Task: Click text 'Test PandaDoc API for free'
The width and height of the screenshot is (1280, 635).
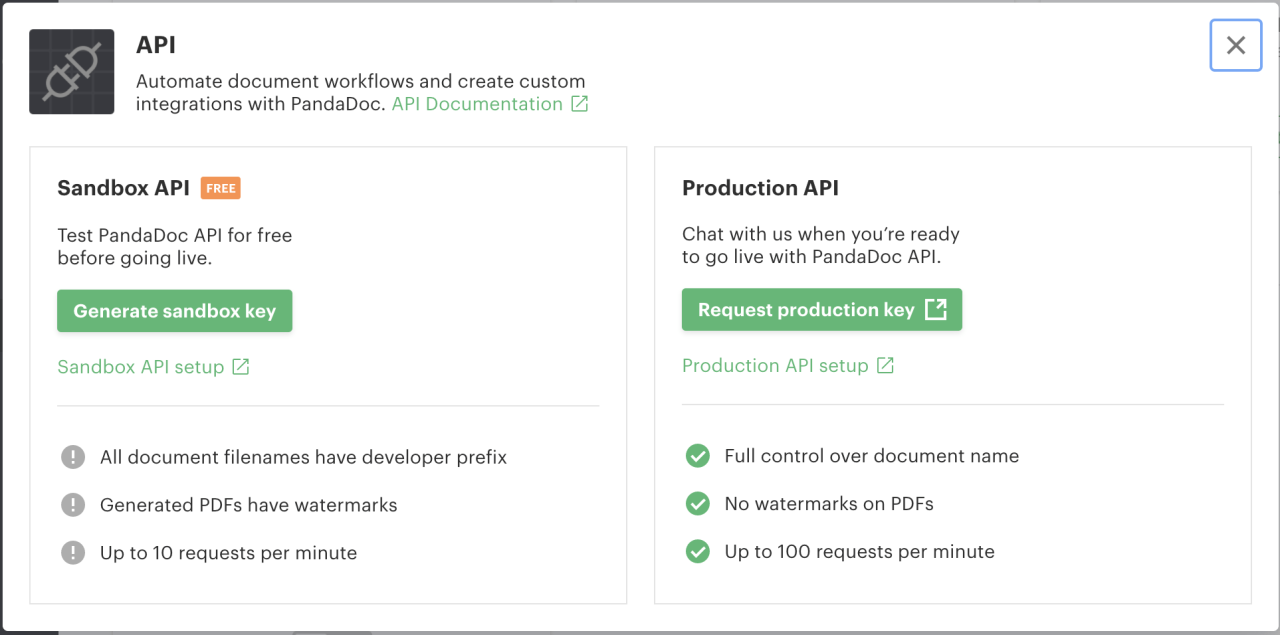Action: pos(175,236)
